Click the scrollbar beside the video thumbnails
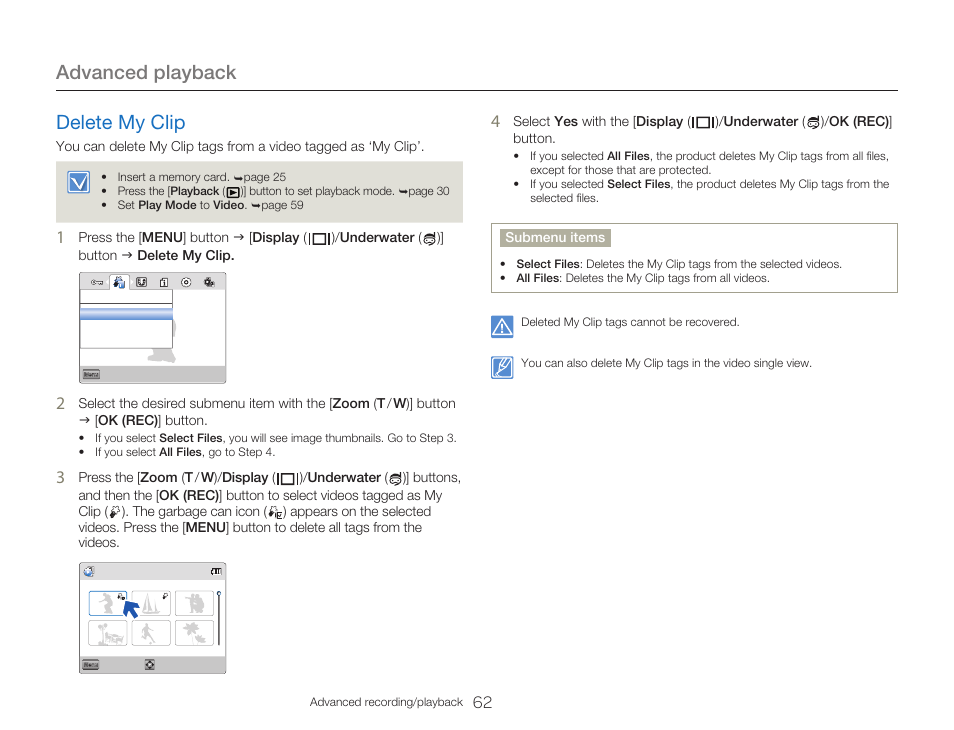Screen dimensions: 954x730 [x=218, y=617]
